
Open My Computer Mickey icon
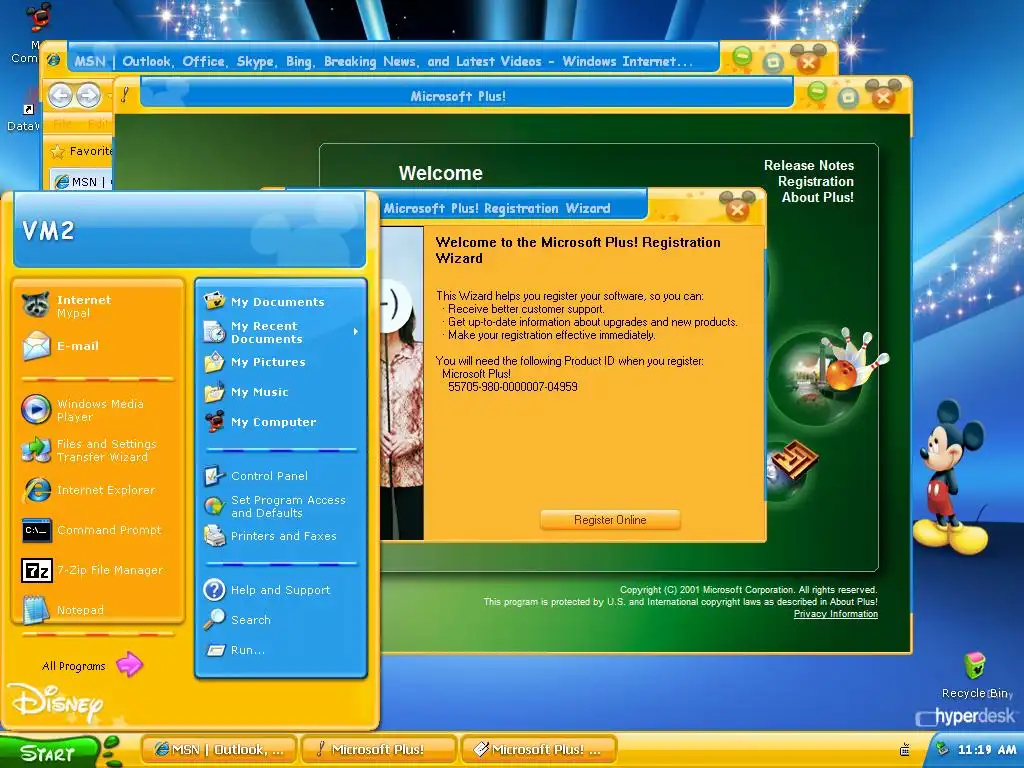214,422
